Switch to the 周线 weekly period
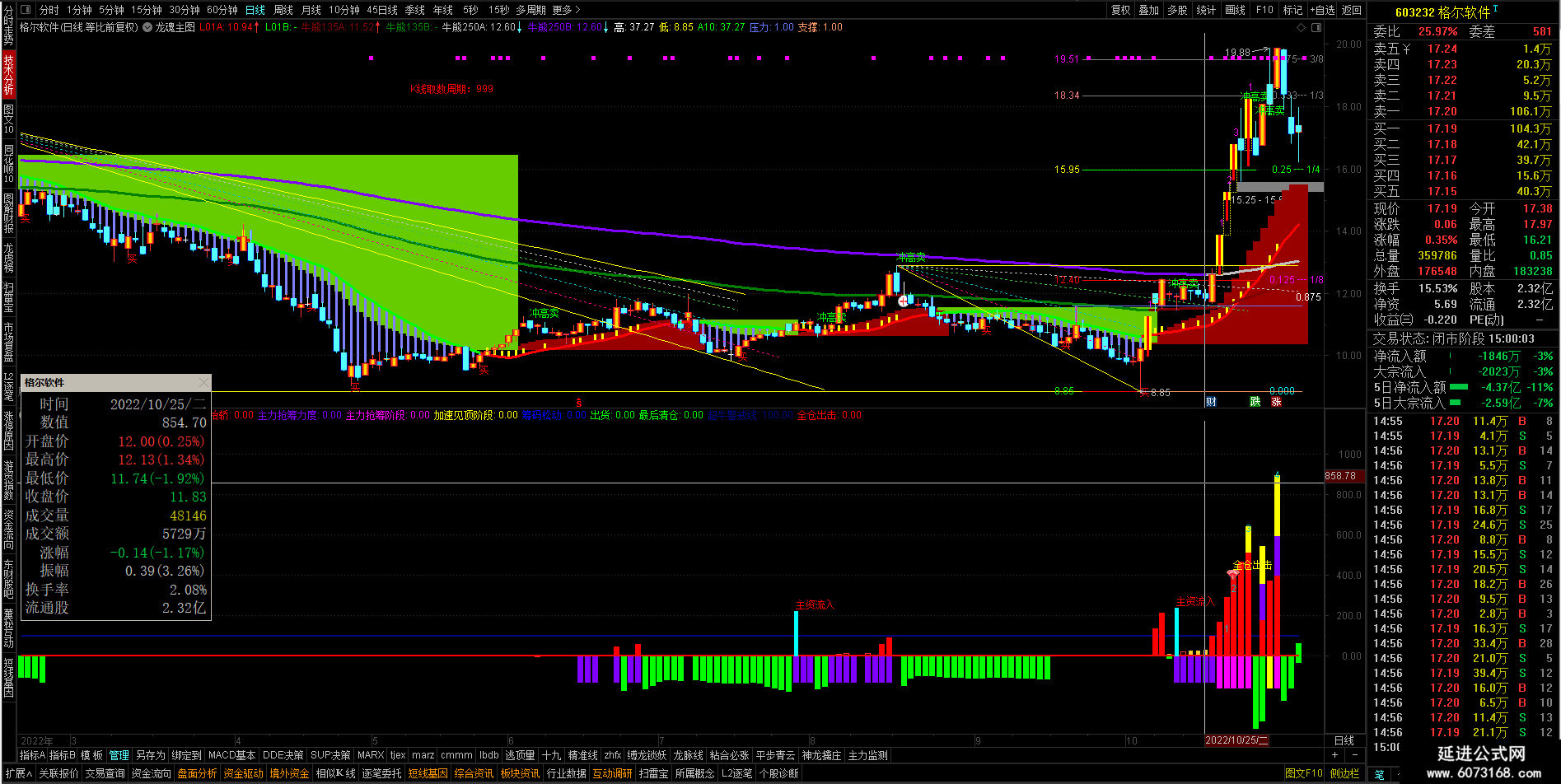 coord(283,10)
